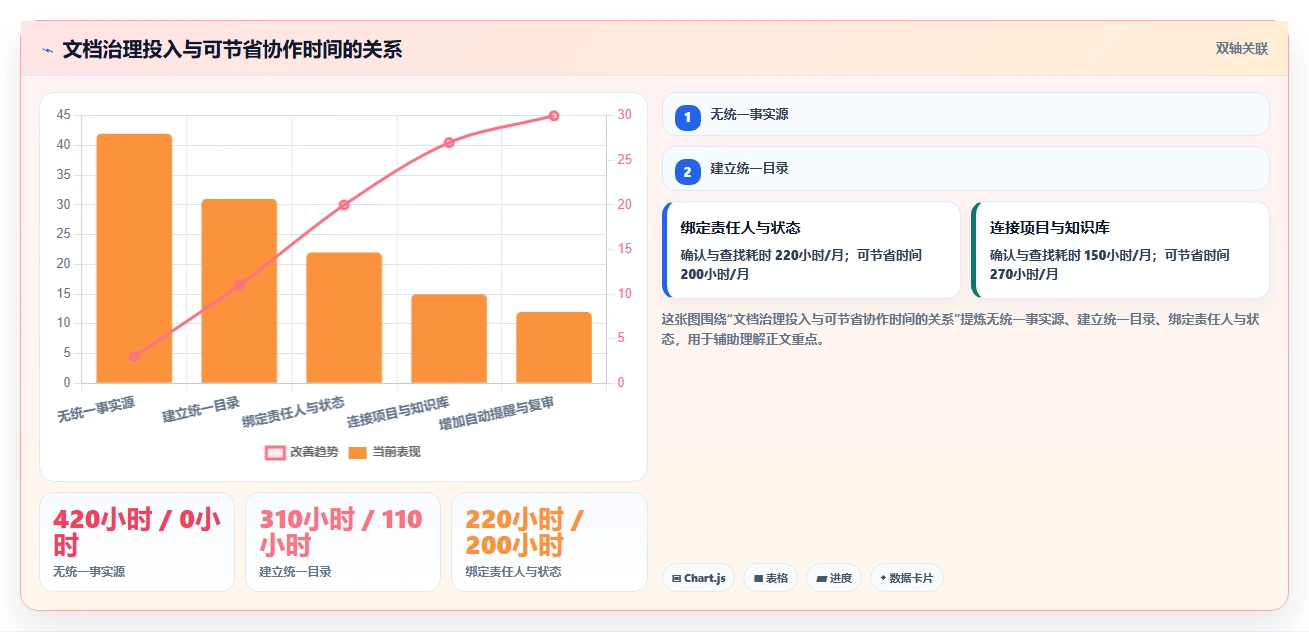Viewport: 1309px width, 632px height.
Task: Click the trend line point at value 30
Action: [554, 116]
